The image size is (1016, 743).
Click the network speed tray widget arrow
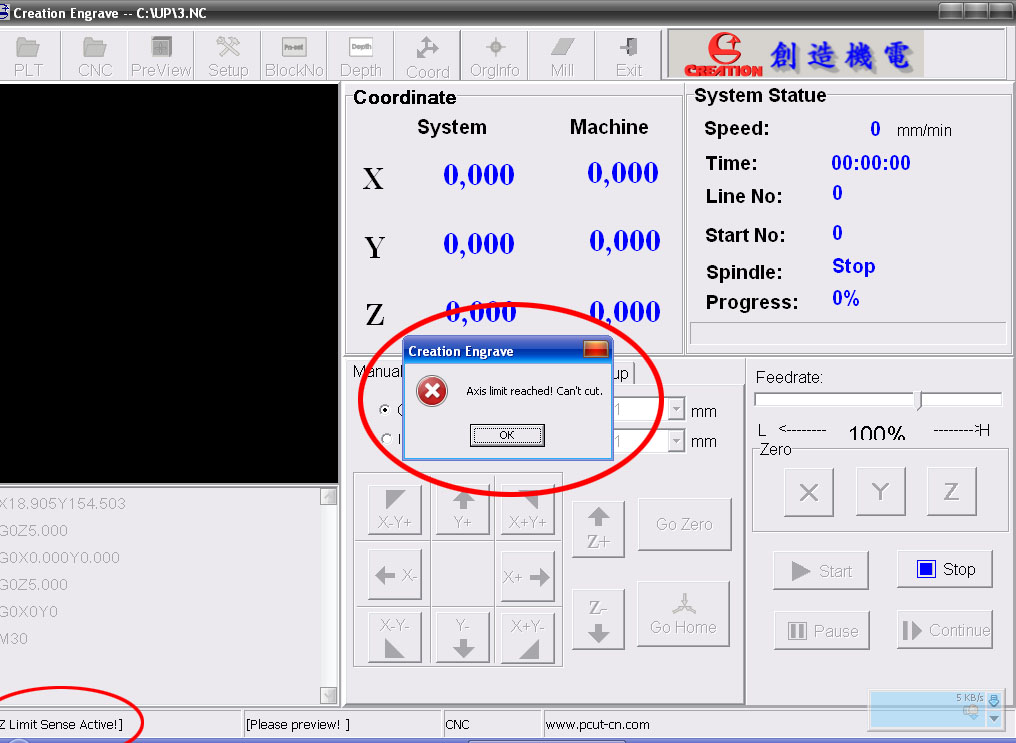(994, 718)
